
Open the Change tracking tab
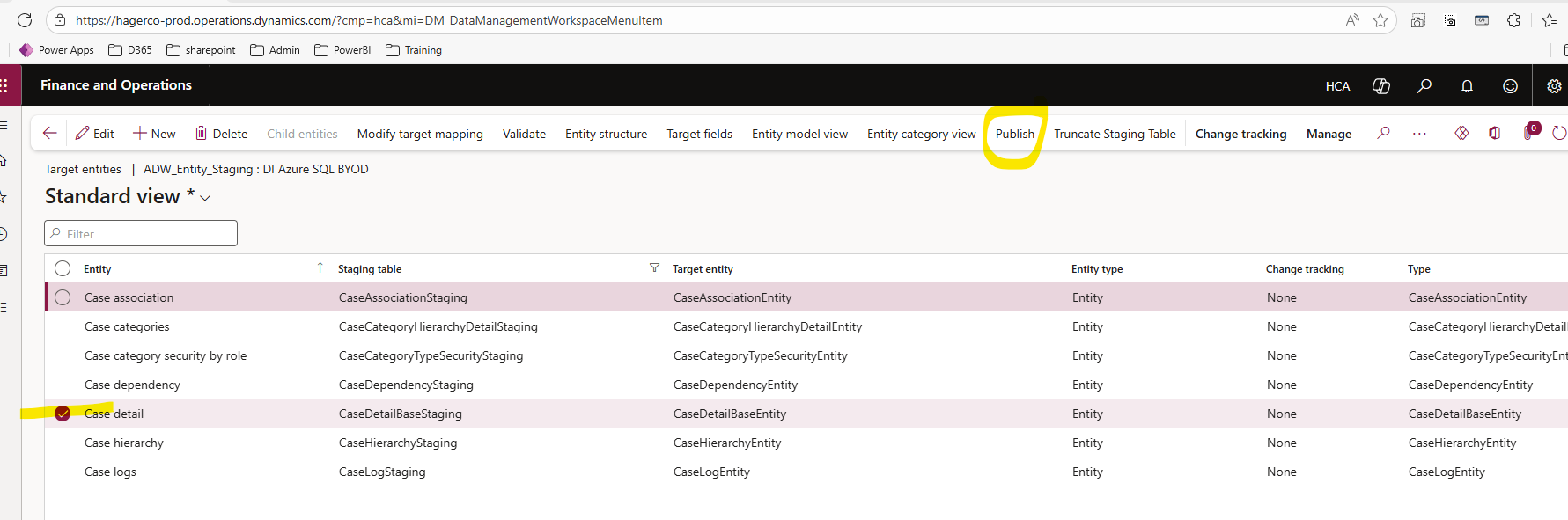(1240, 134)
